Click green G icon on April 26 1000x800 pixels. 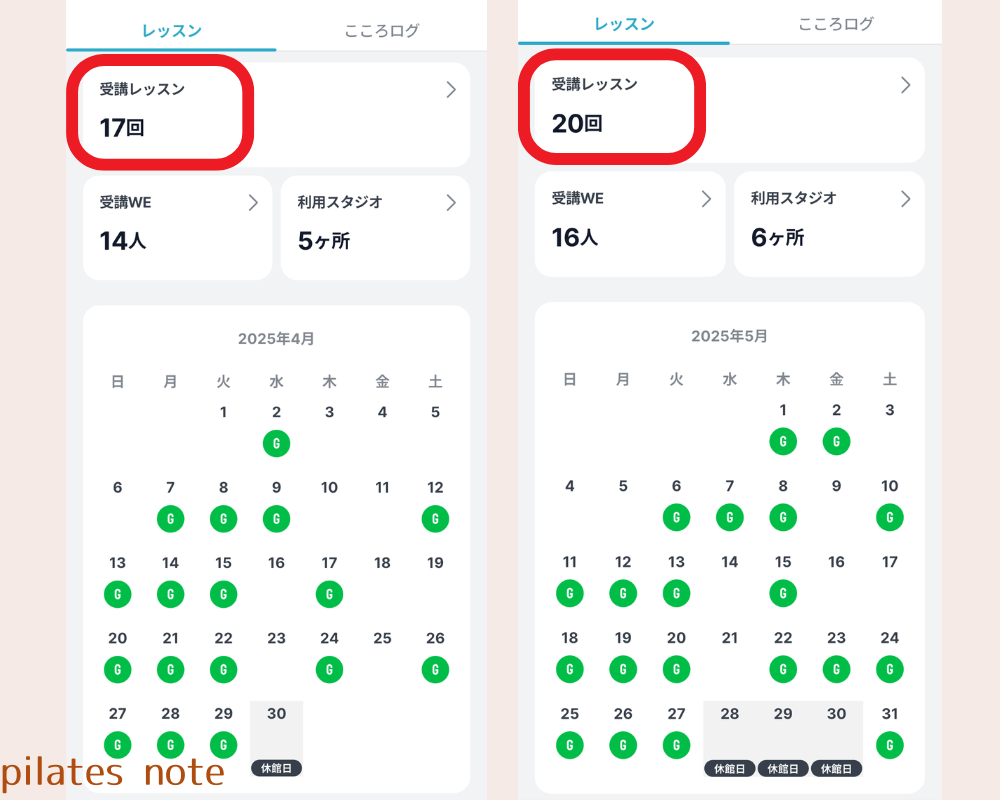[435, 669]
